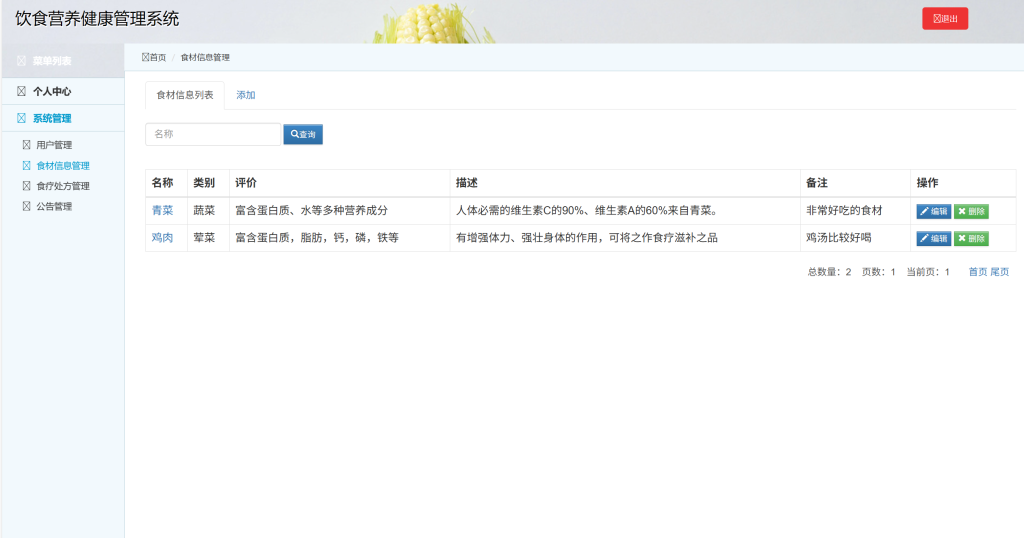This screenshot has width=1024, height=538.
Task: Click the icon beside 食疗处方管理
Action: pos(27,186)
